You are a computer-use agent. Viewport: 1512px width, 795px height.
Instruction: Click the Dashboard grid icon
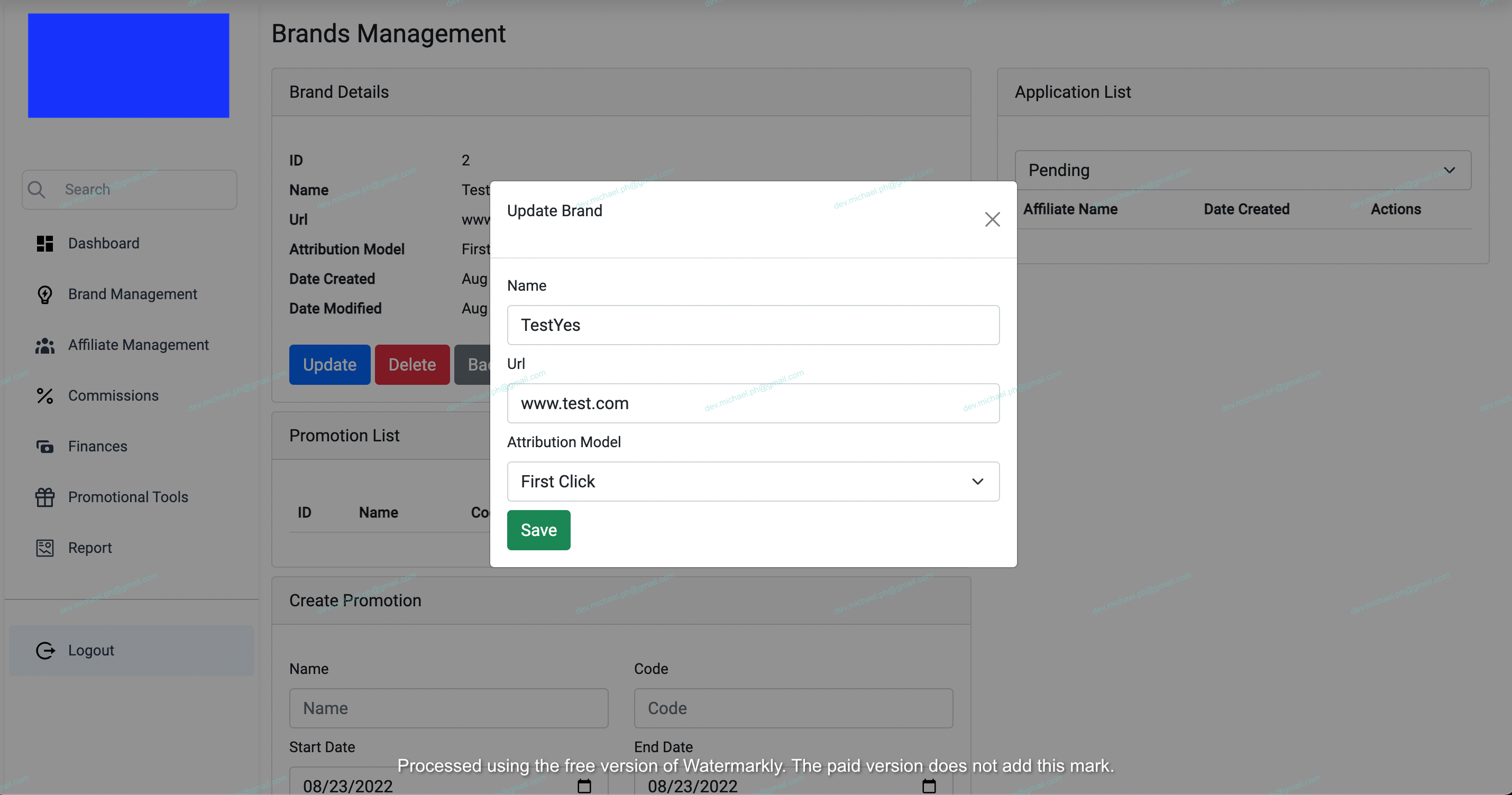tap(44, 244)
